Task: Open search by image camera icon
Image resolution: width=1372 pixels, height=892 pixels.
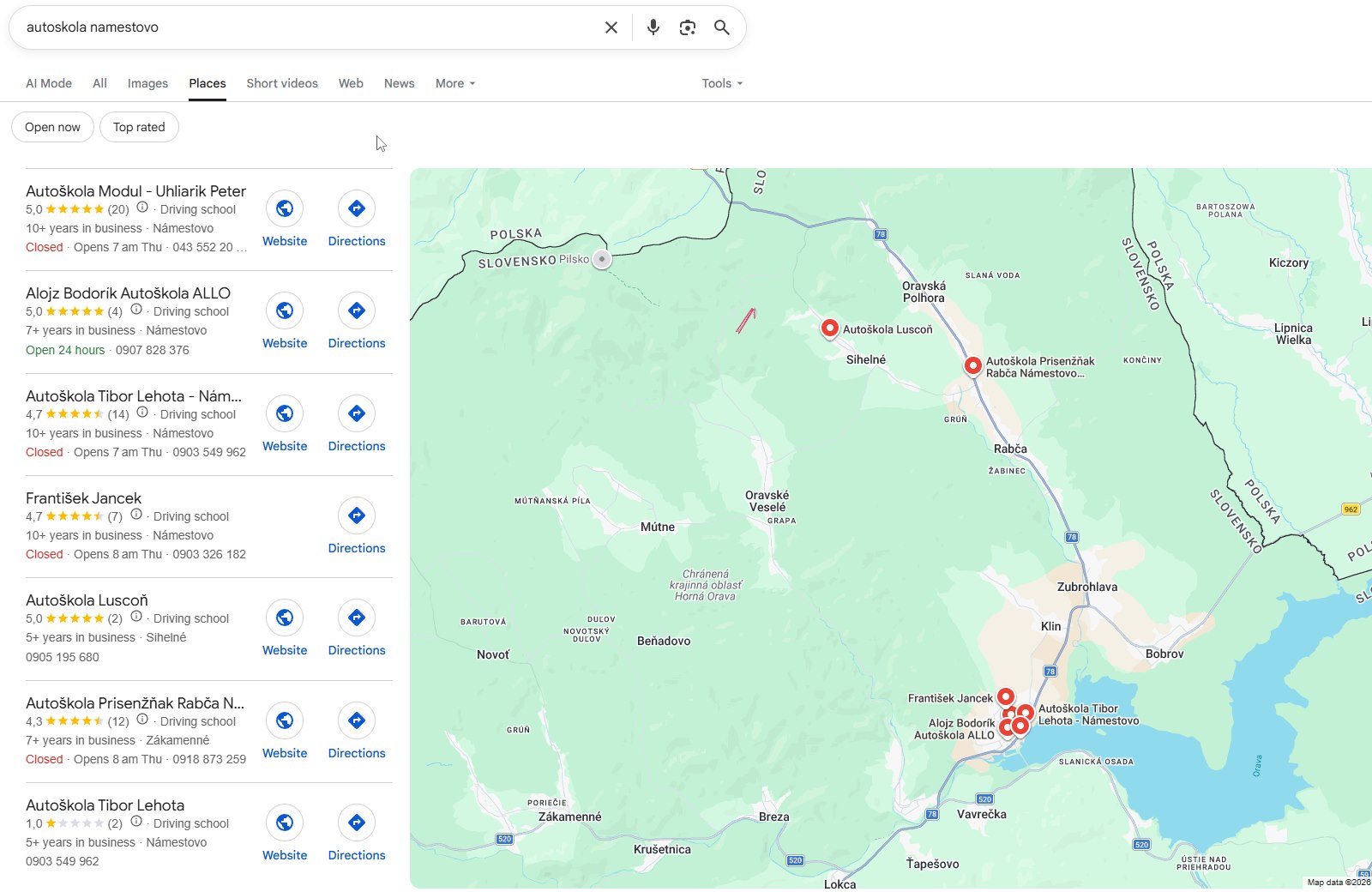Action: point(688,27)
